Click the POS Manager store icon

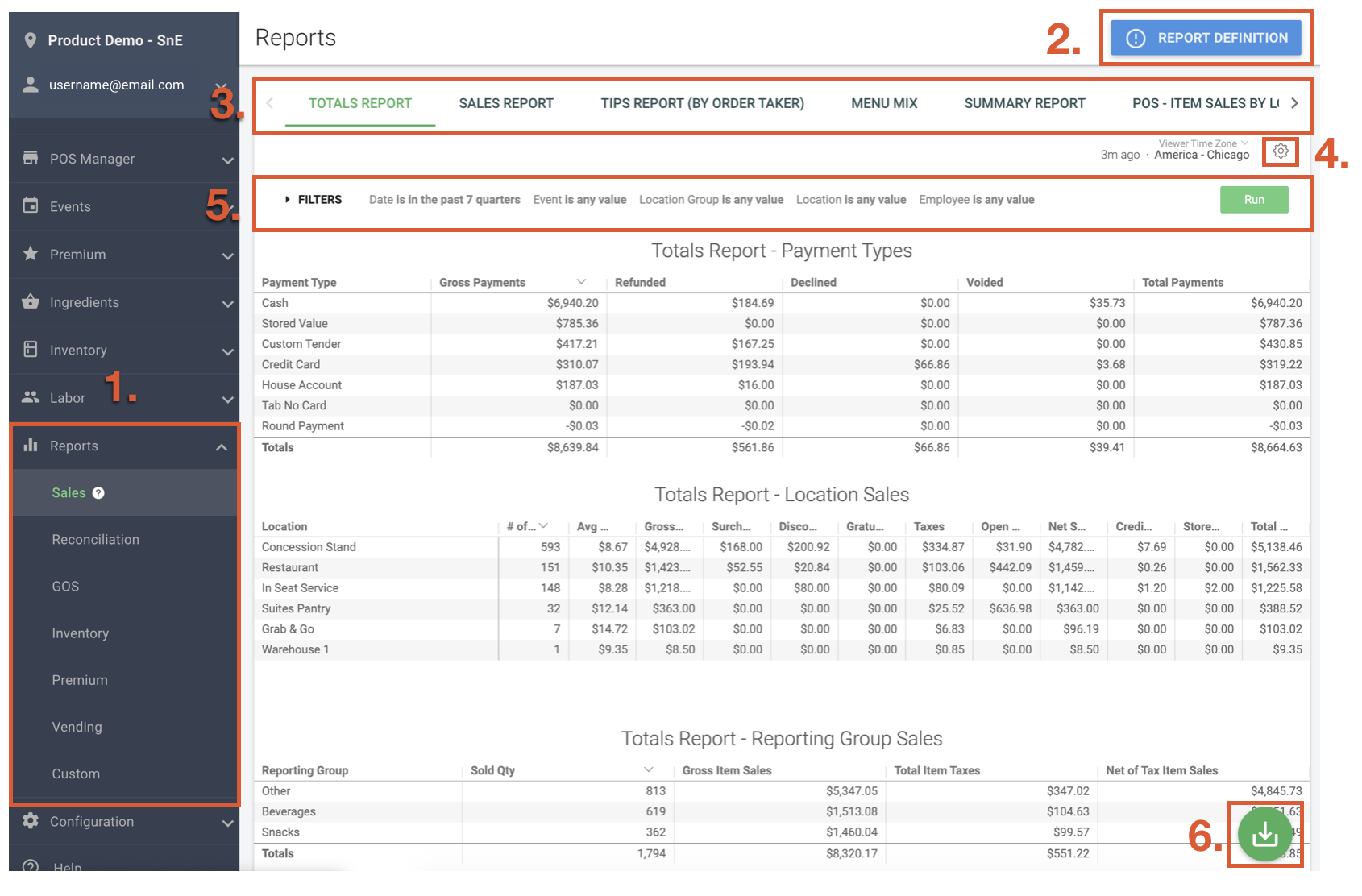coord(31,158)
